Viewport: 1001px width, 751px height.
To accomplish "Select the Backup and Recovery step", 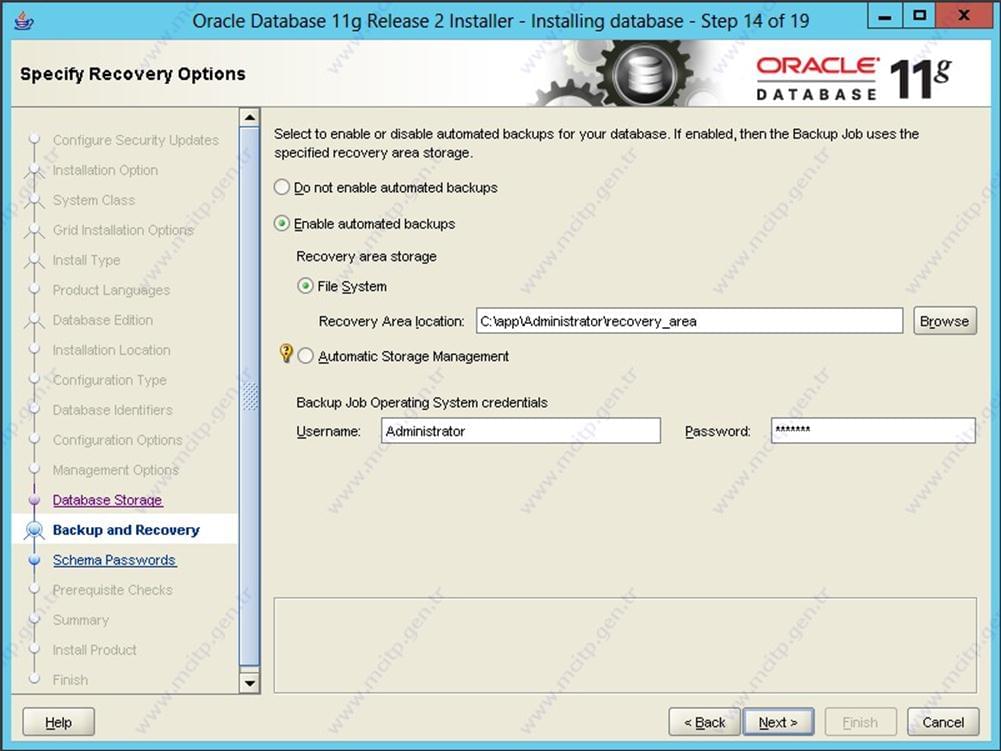I will pyautogui.click(x=126, y=530).
